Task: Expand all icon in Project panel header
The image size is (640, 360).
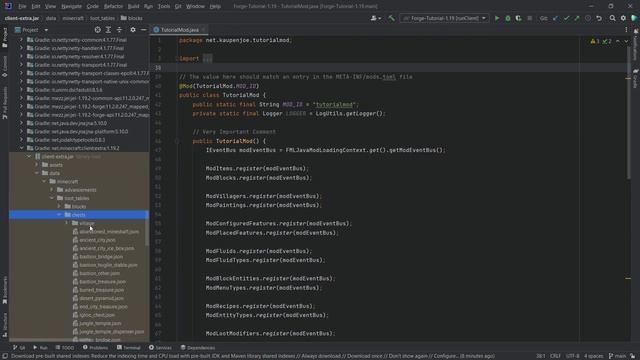Action: pos(108,30)
